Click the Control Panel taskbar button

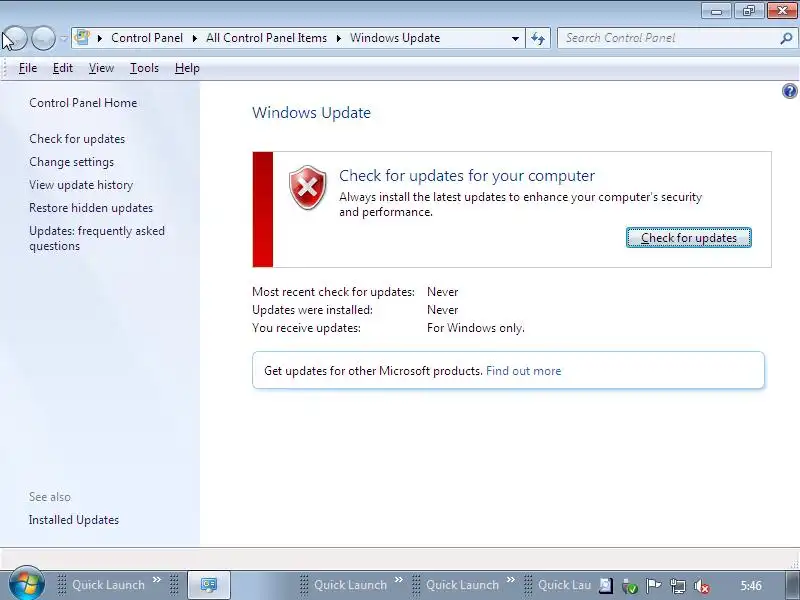tap(209, 585)
